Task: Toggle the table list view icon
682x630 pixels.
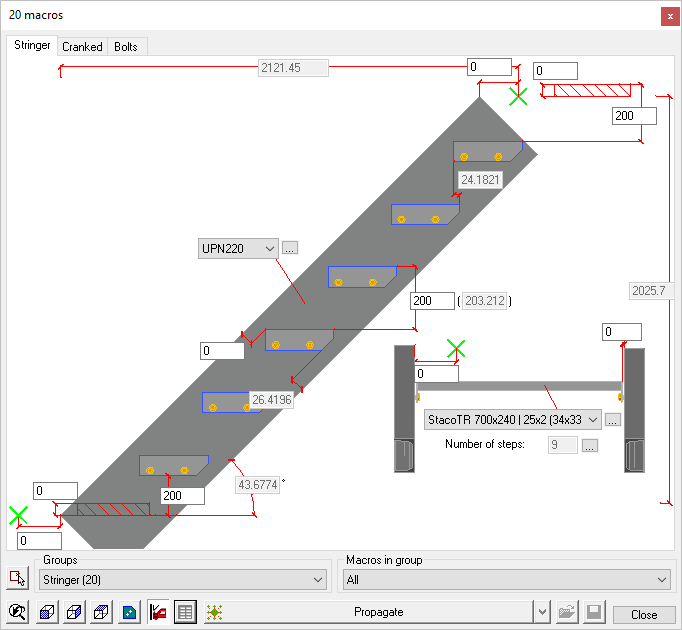Action: click(x=185, y=612)
